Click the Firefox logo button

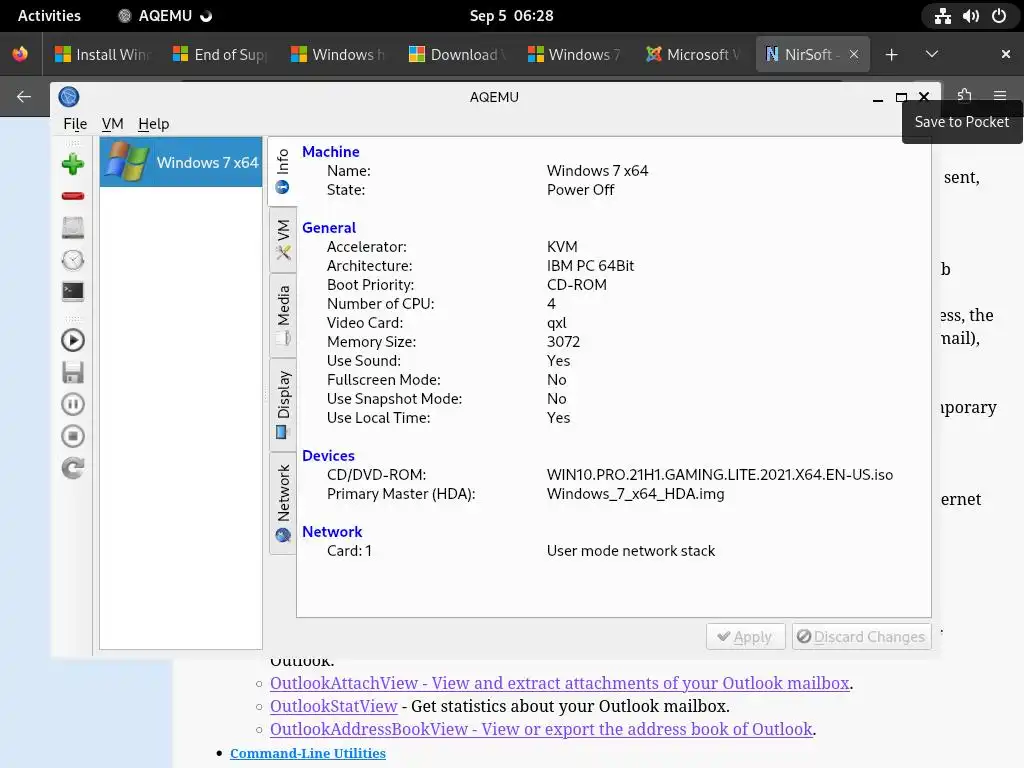point(20,54)
